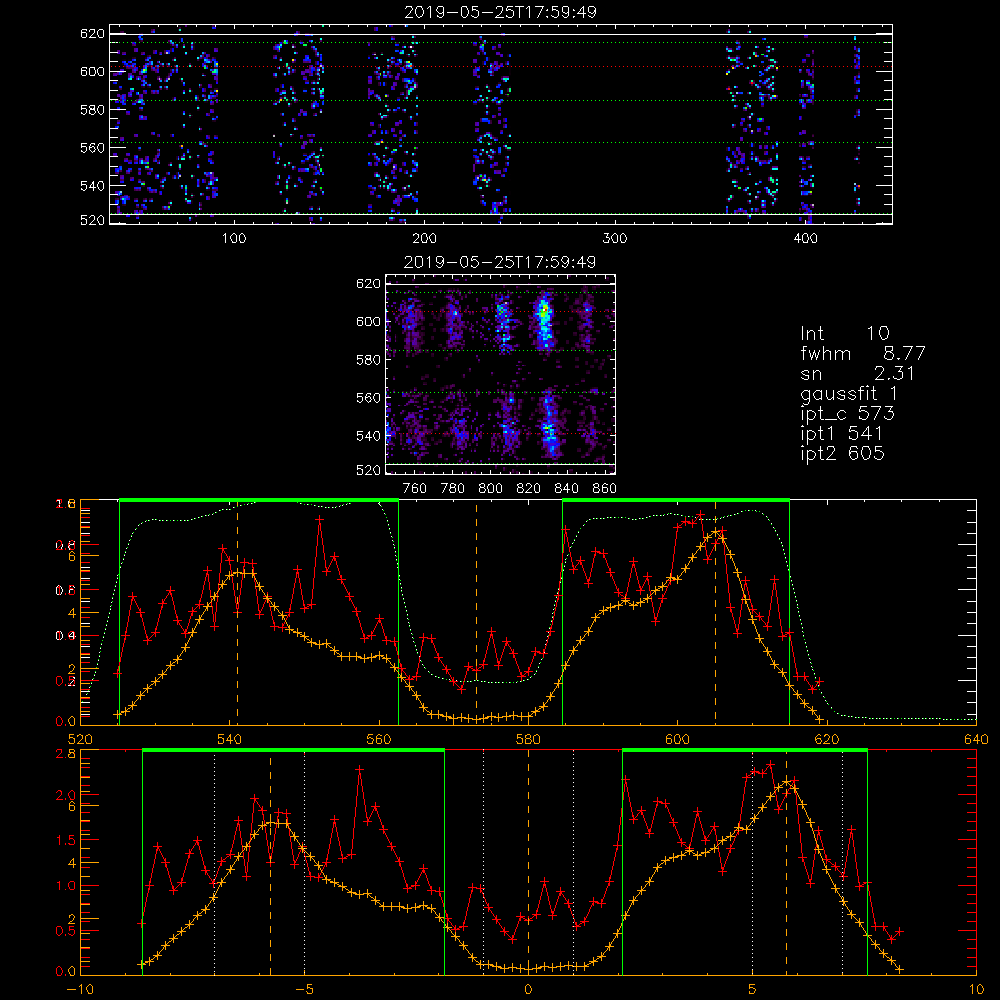Click y-axis label 520 on top plot
The width and height of the screenshot is (1000, 1000).
(x=92, y=220)
